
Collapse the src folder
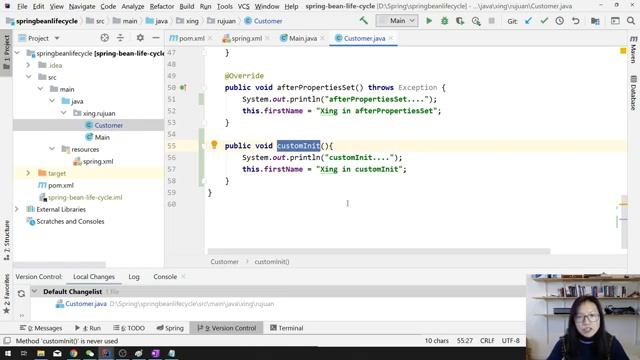tap(29, 77)
